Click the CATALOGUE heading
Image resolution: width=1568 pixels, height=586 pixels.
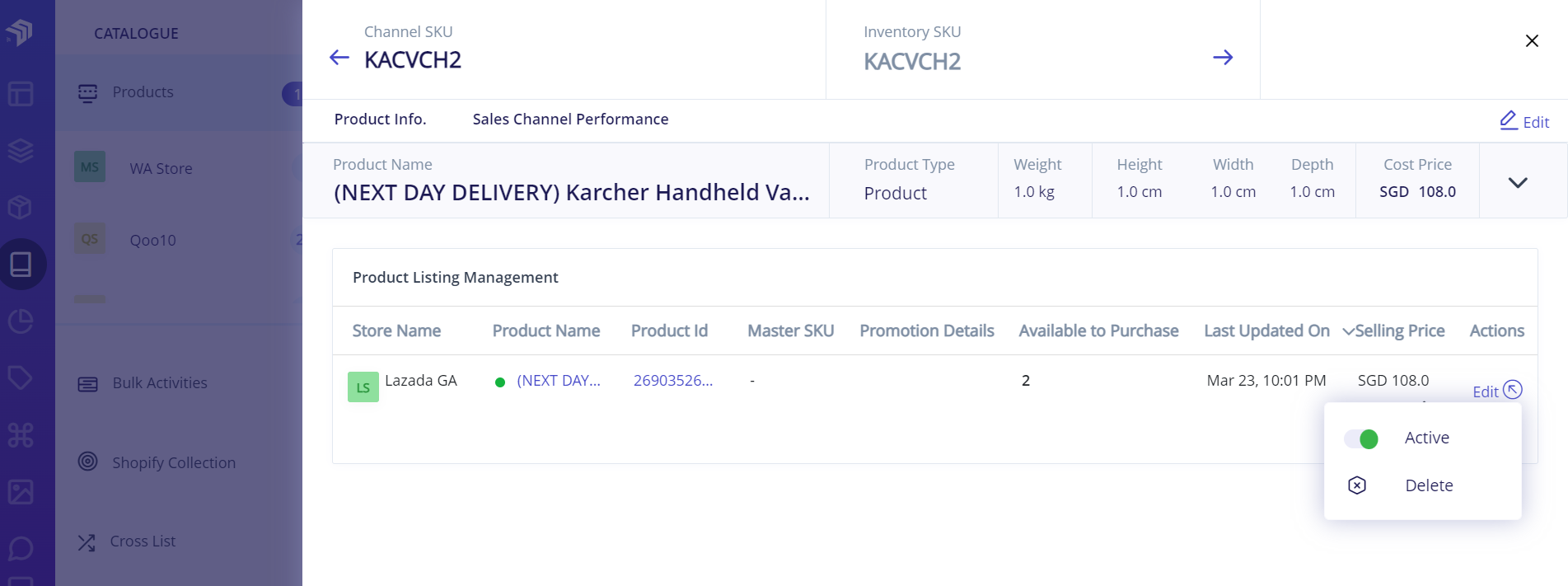pos(136,34)
